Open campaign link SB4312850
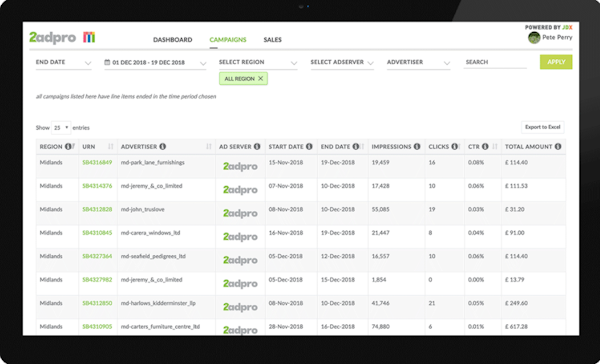The width and height of the screenshot is (600, 364). [97, 303]
